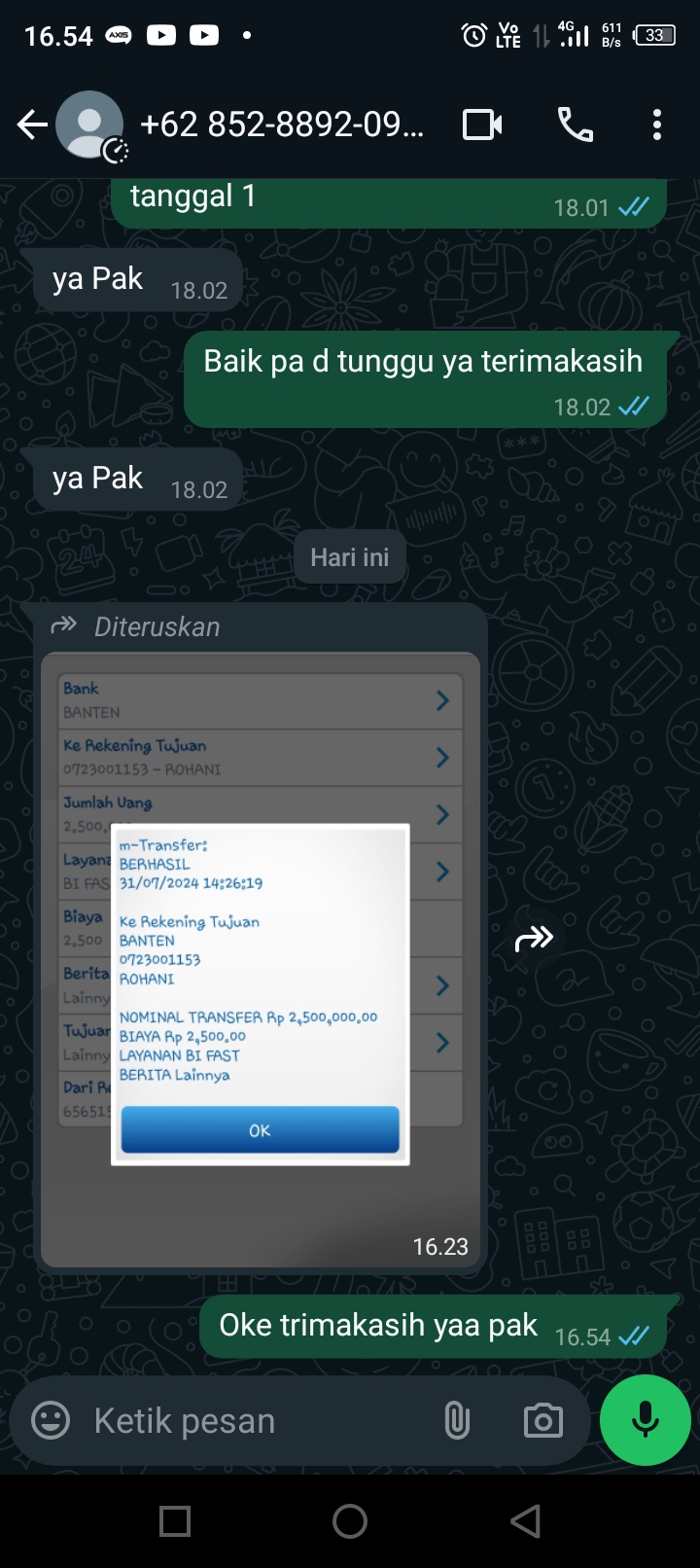Open the forwarded transfer receipt image
The image size is (700, 1568).
[261, 960]
